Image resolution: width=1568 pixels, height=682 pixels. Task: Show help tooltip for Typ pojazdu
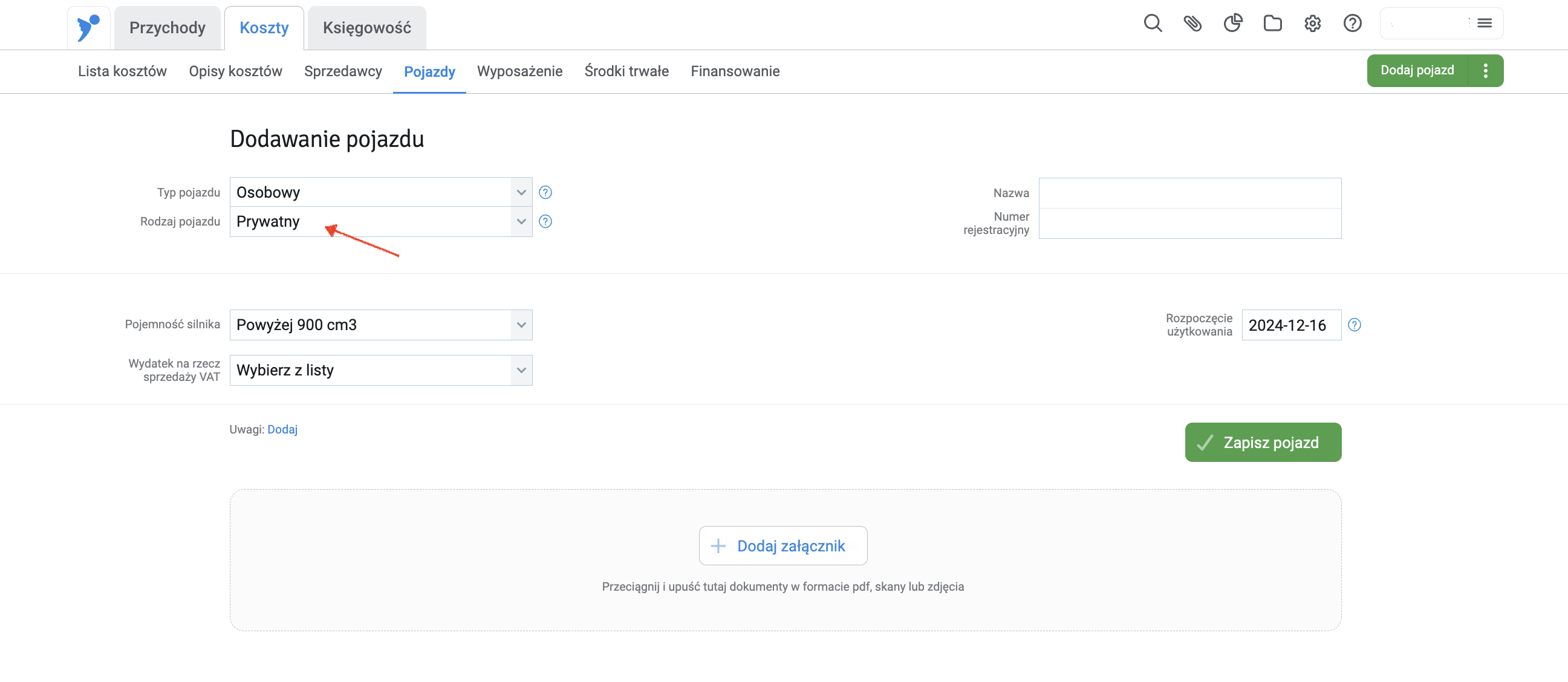(545, 192)
